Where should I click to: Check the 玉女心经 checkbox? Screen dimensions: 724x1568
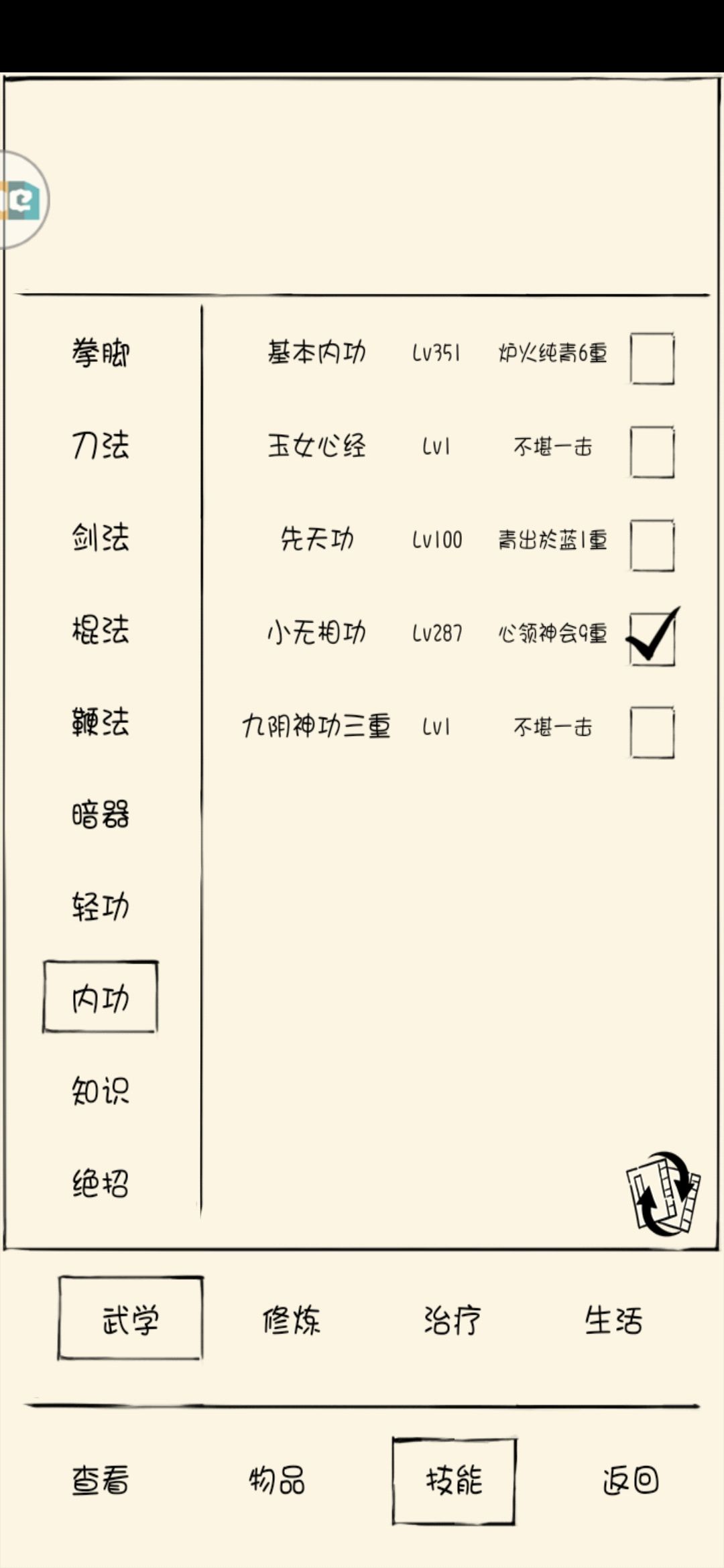pos(652,452)
